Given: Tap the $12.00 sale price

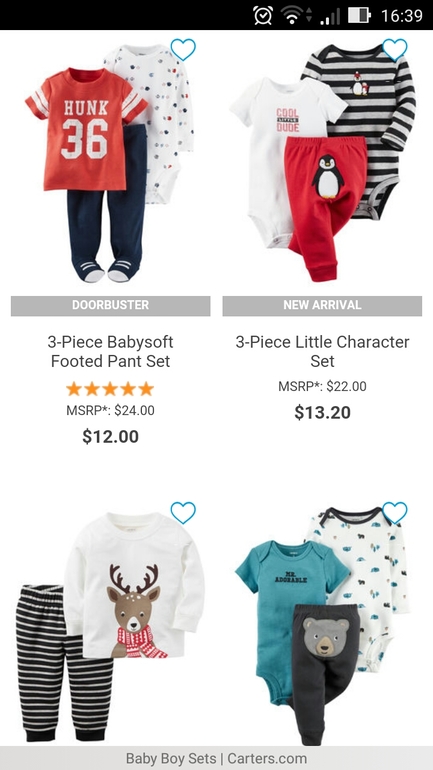Looking at the screenshot, I should click(110, 437).
